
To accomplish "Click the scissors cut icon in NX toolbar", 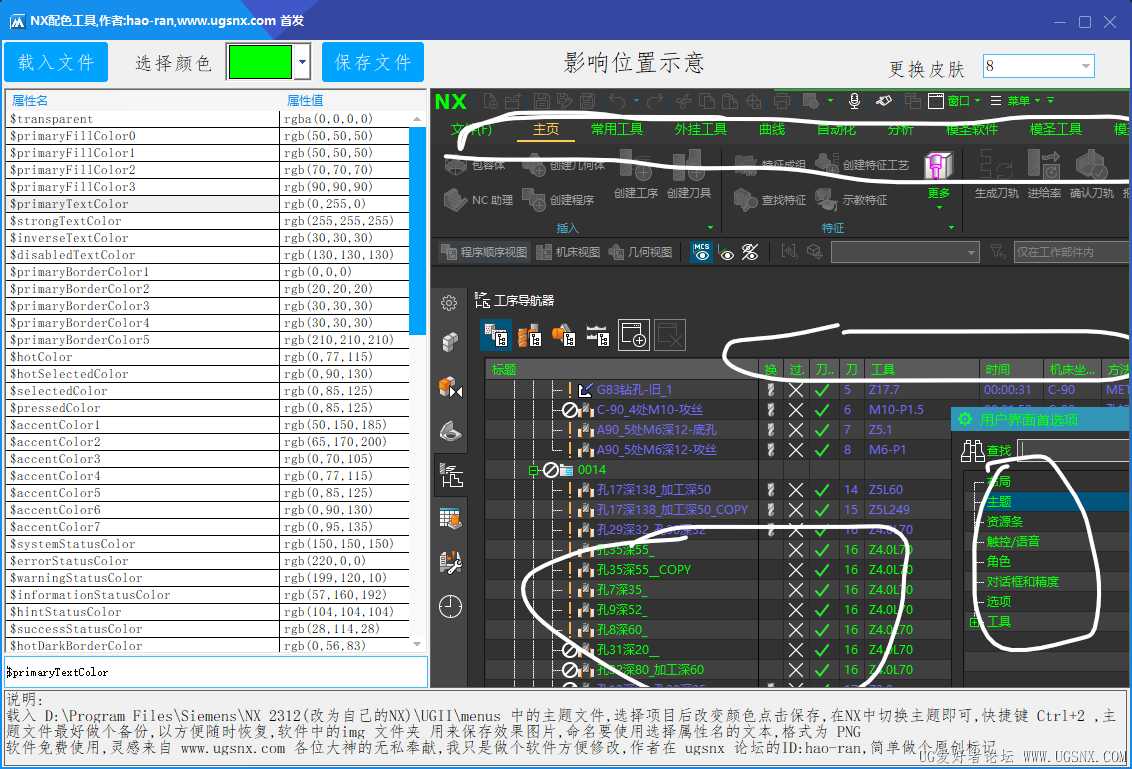I will click(x=684, y=101).
